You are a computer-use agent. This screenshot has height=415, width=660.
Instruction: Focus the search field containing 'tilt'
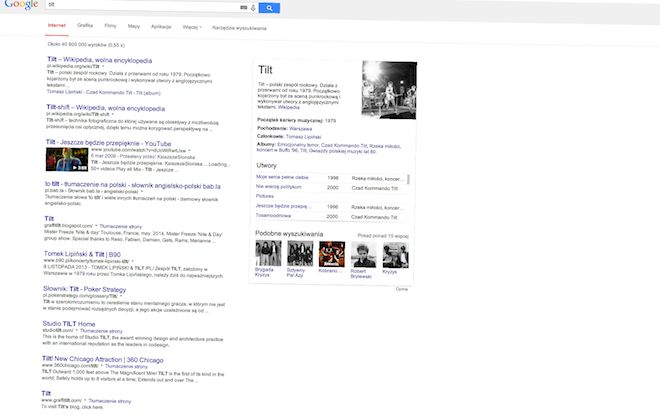(143, 5)
